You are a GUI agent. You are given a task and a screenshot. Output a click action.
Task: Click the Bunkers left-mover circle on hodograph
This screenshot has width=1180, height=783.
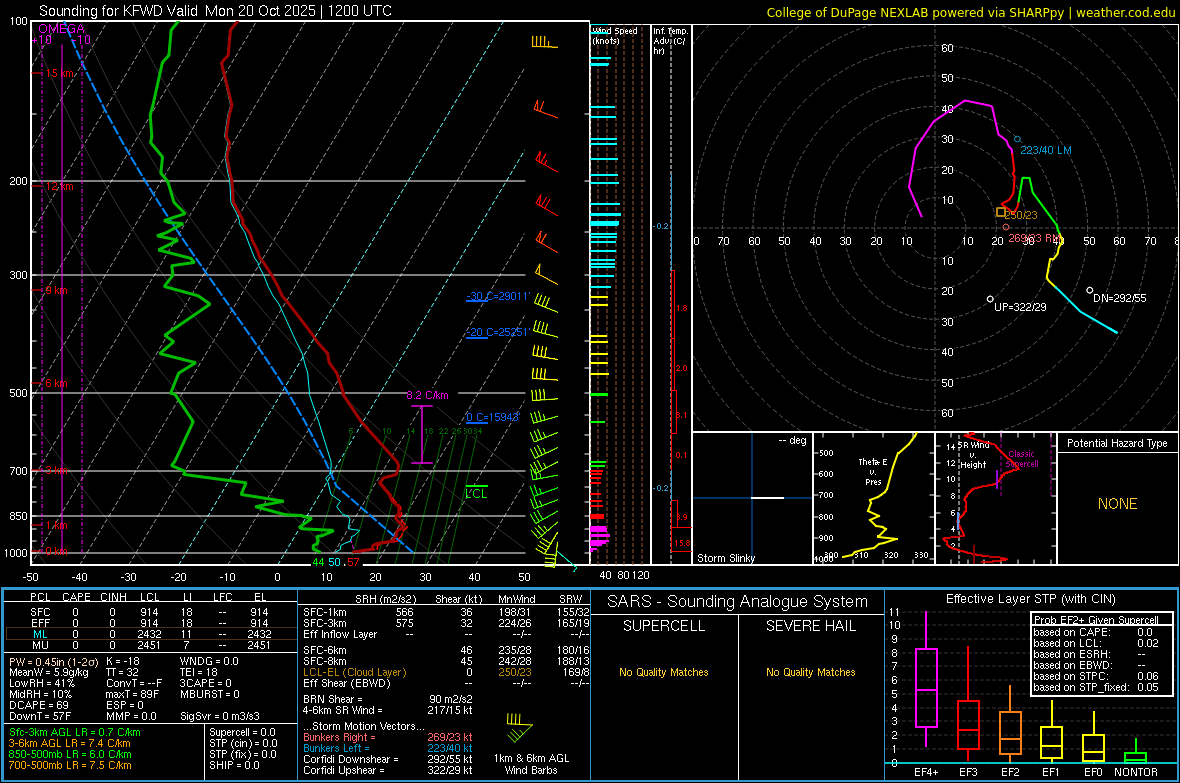tap(1017, 139)
